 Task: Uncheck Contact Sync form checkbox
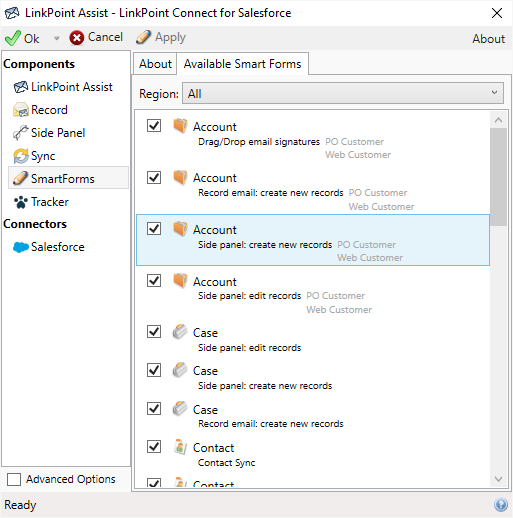[x=154, y=447]
